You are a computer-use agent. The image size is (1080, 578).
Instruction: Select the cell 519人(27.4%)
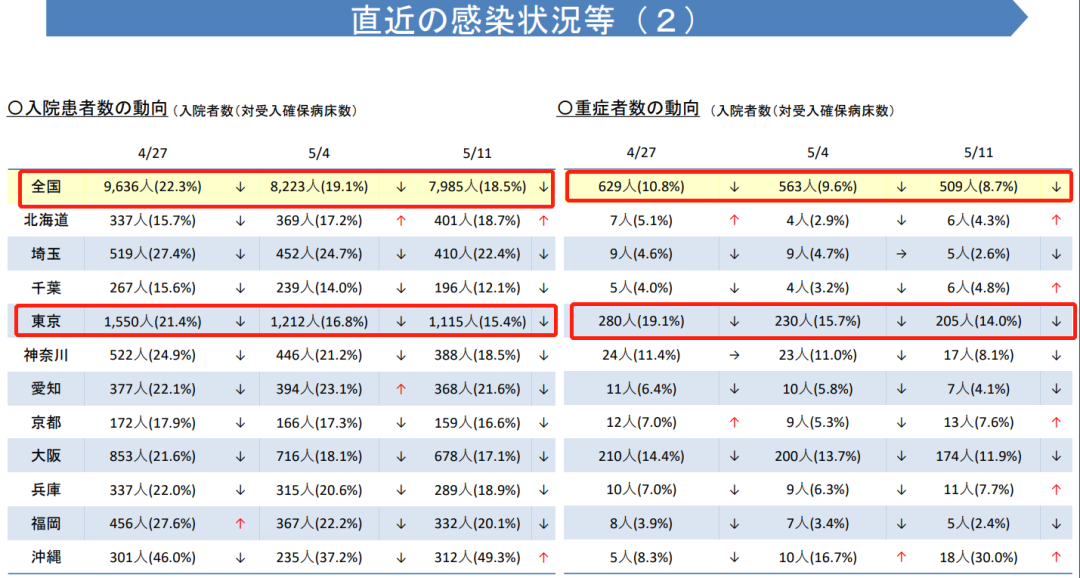coord(153,254)
